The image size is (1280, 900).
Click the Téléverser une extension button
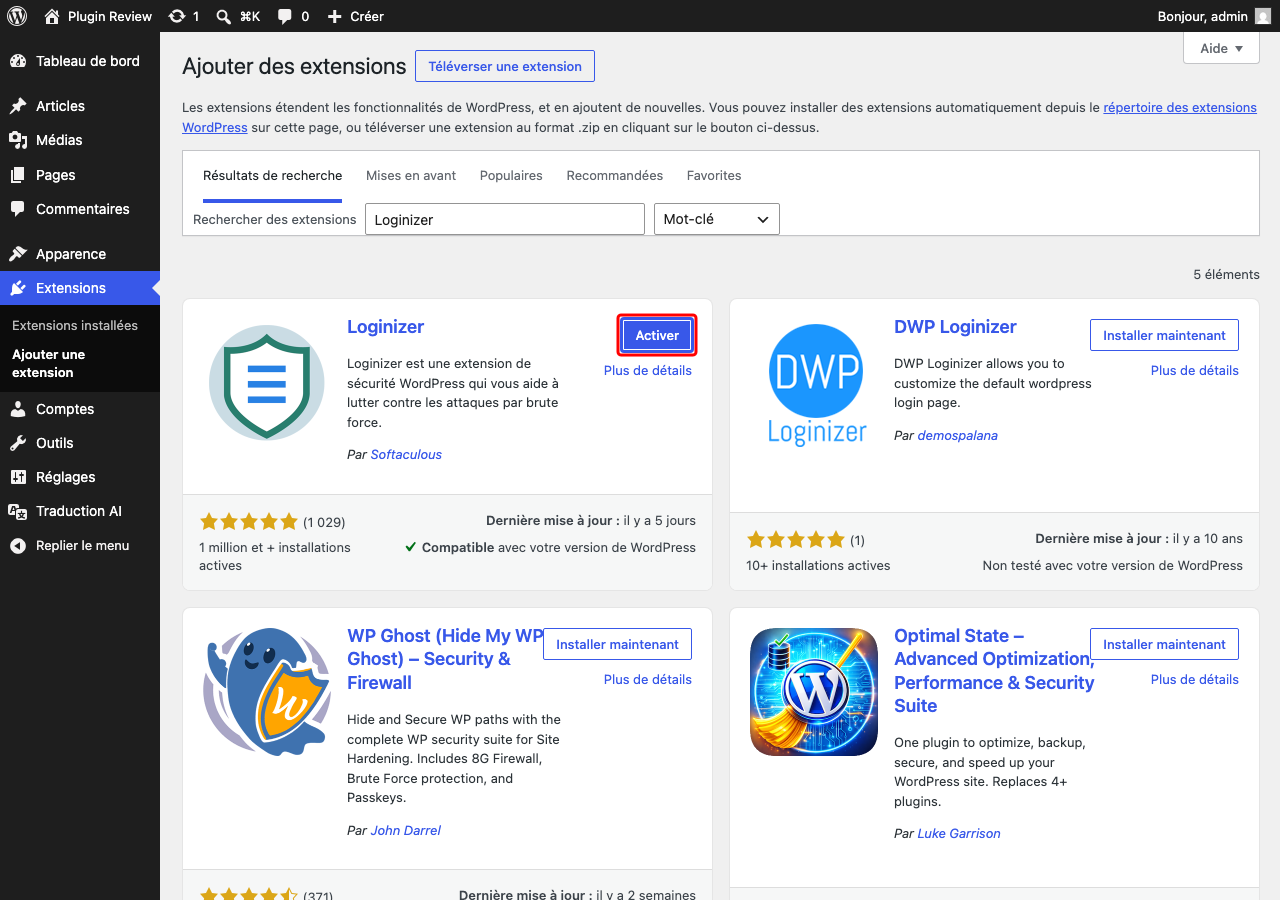point(505,66)
